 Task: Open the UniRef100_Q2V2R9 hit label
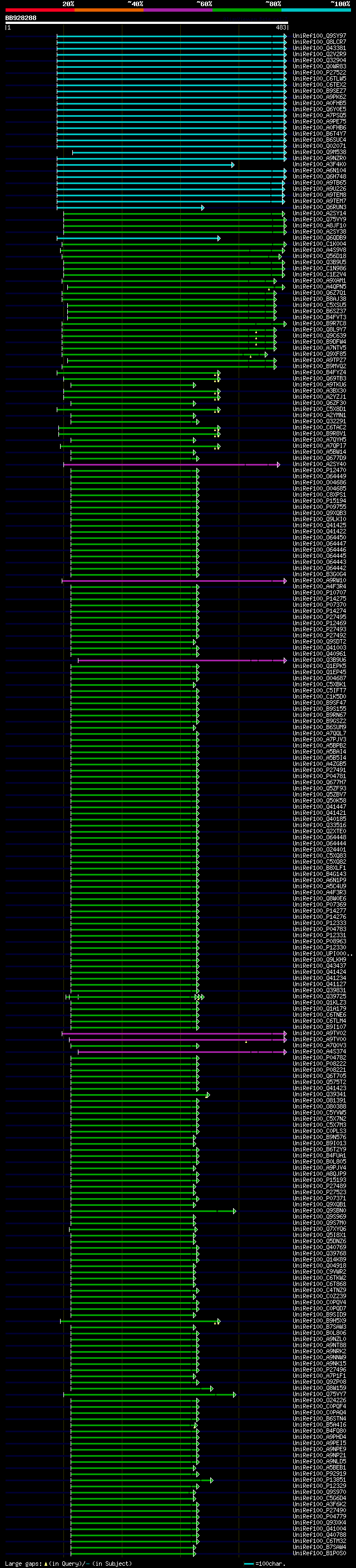pyautogui.click(x=319, y=54)
